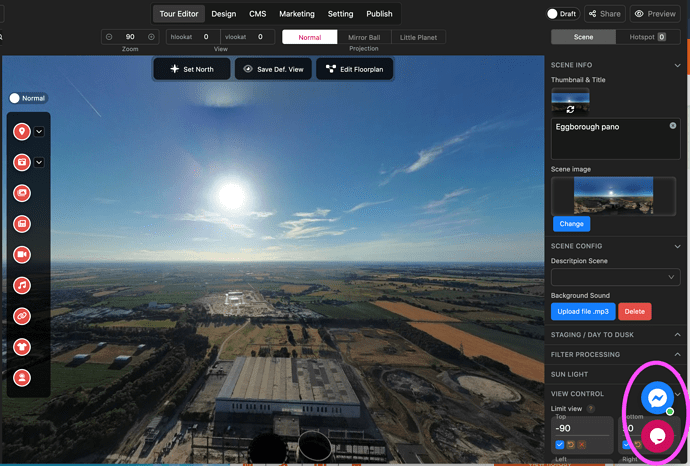Viewport: 690px width, 466px height.
Task: Open the Marketing menu tab
Action: [x=296, y=14]
